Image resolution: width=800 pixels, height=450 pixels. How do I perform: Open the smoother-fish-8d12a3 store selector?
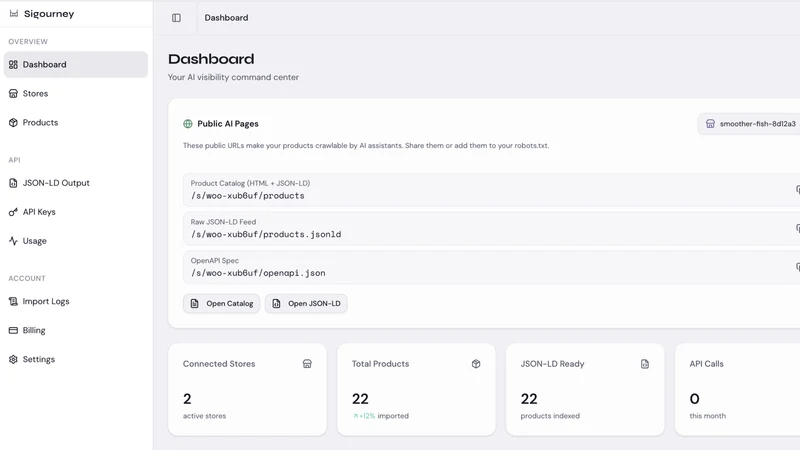(x=749, y=124)
